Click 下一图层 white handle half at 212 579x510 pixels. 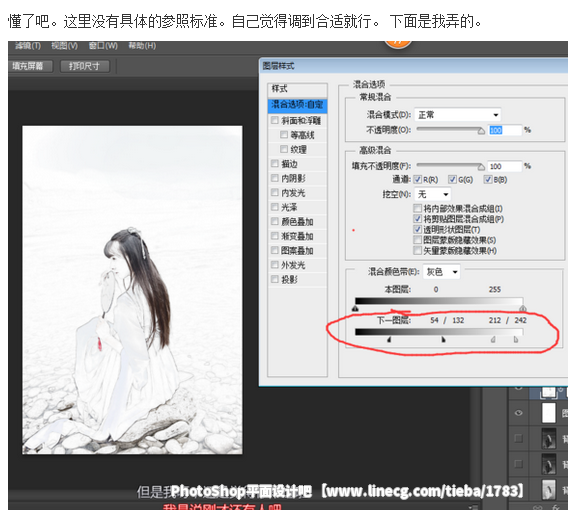pyautogui.click(x=493, y=339)
